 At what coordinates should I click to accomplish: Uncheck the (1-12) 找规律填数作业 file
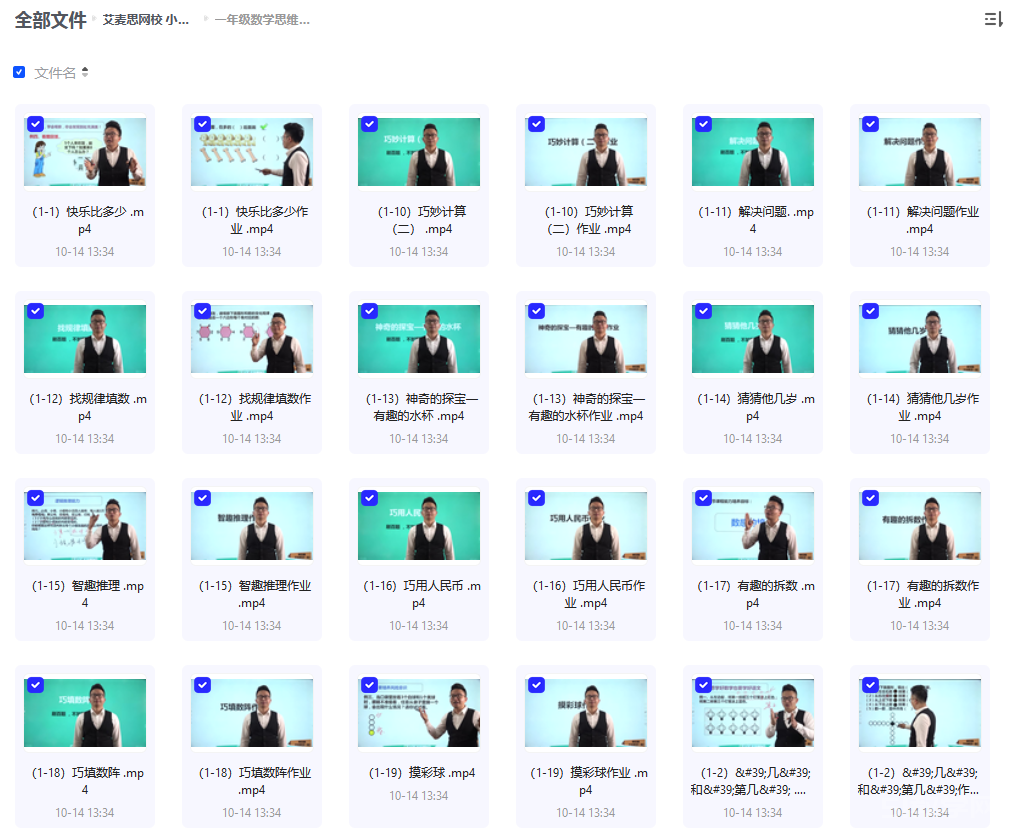tap(203, 311)
